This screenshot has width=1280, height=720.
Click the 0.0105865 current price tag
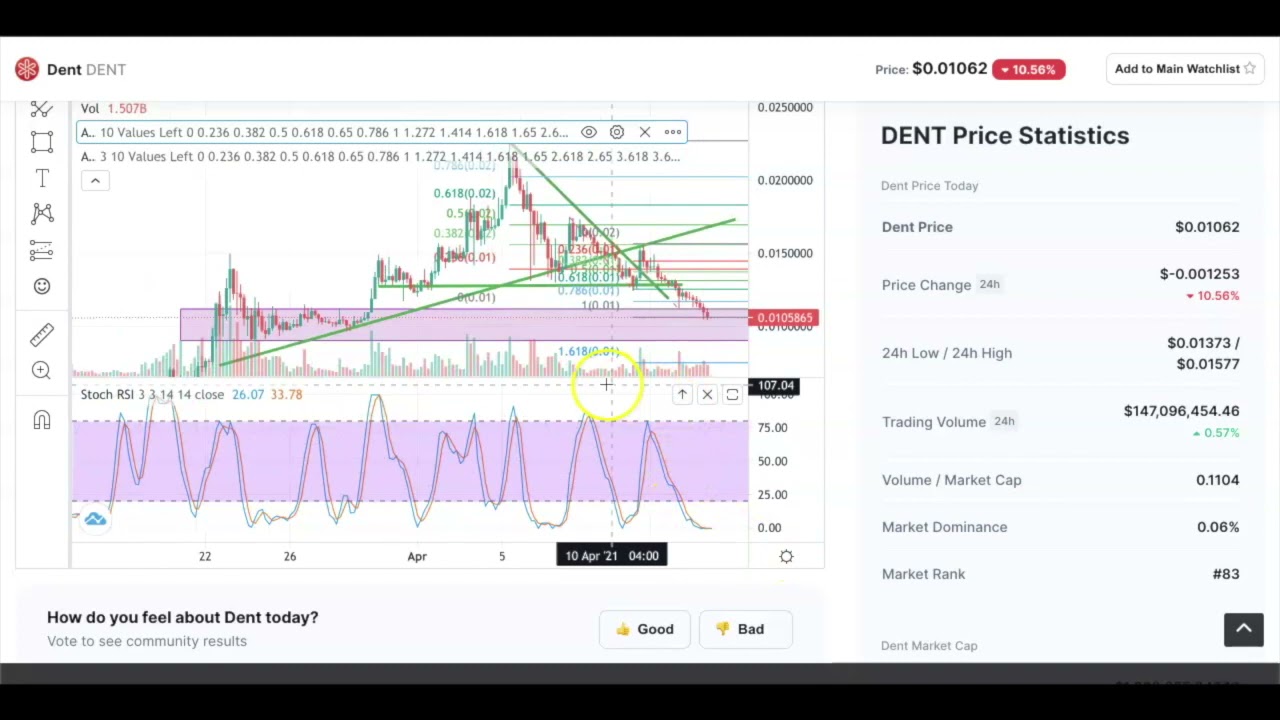pos(785,318)
